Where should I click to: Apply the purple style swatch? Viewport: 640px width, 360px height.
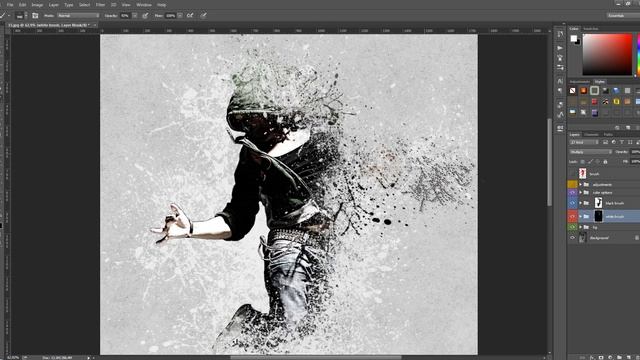[595, 112]
